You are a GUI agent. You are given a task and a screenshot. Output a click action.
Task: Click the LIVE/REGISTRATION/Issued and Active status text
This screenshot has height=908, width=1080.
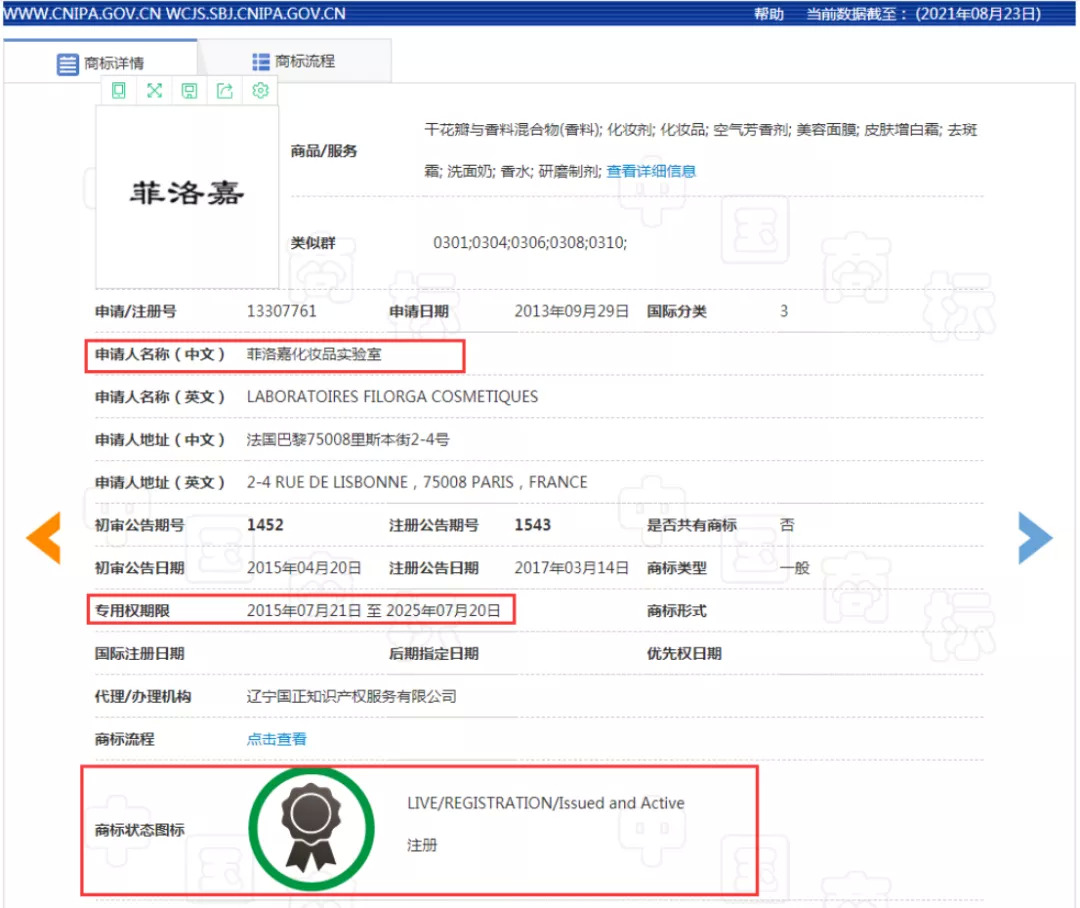coord(545,803)
